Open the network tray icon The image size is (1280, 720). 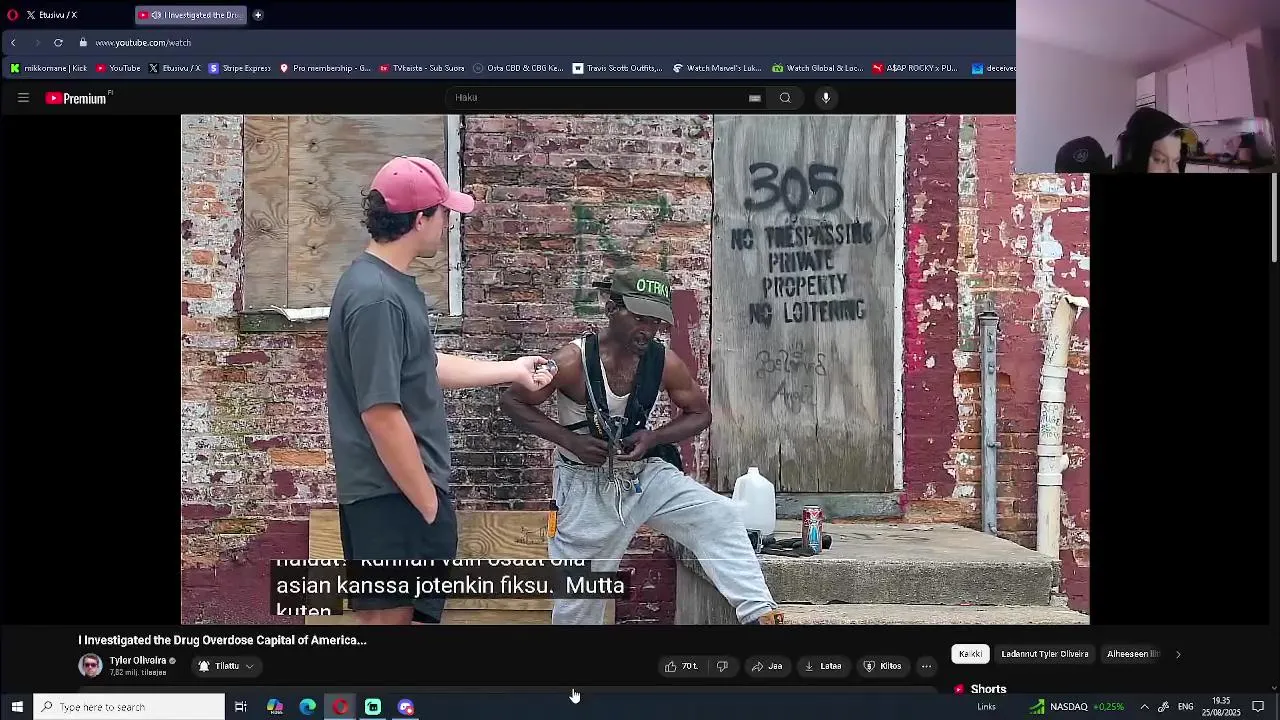[1163, 707]
